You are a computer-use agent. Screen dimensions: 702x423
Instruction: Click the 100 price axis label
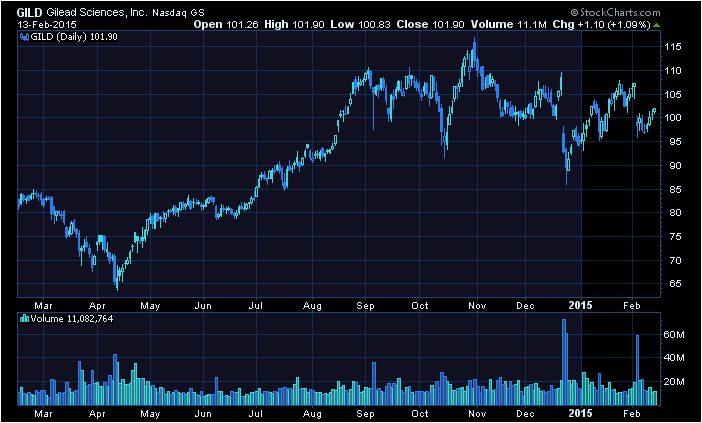(673, 118)
